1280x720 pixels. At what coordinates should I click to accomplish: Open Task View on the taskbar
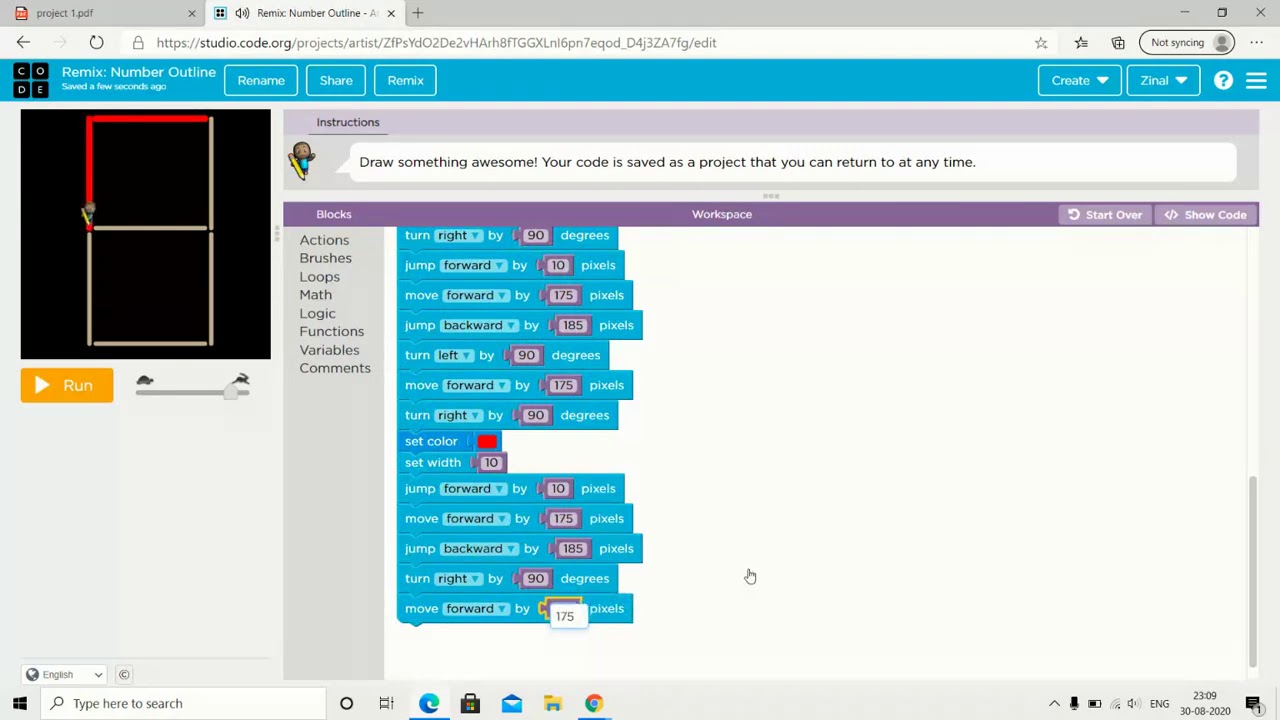tap(386, 703)
